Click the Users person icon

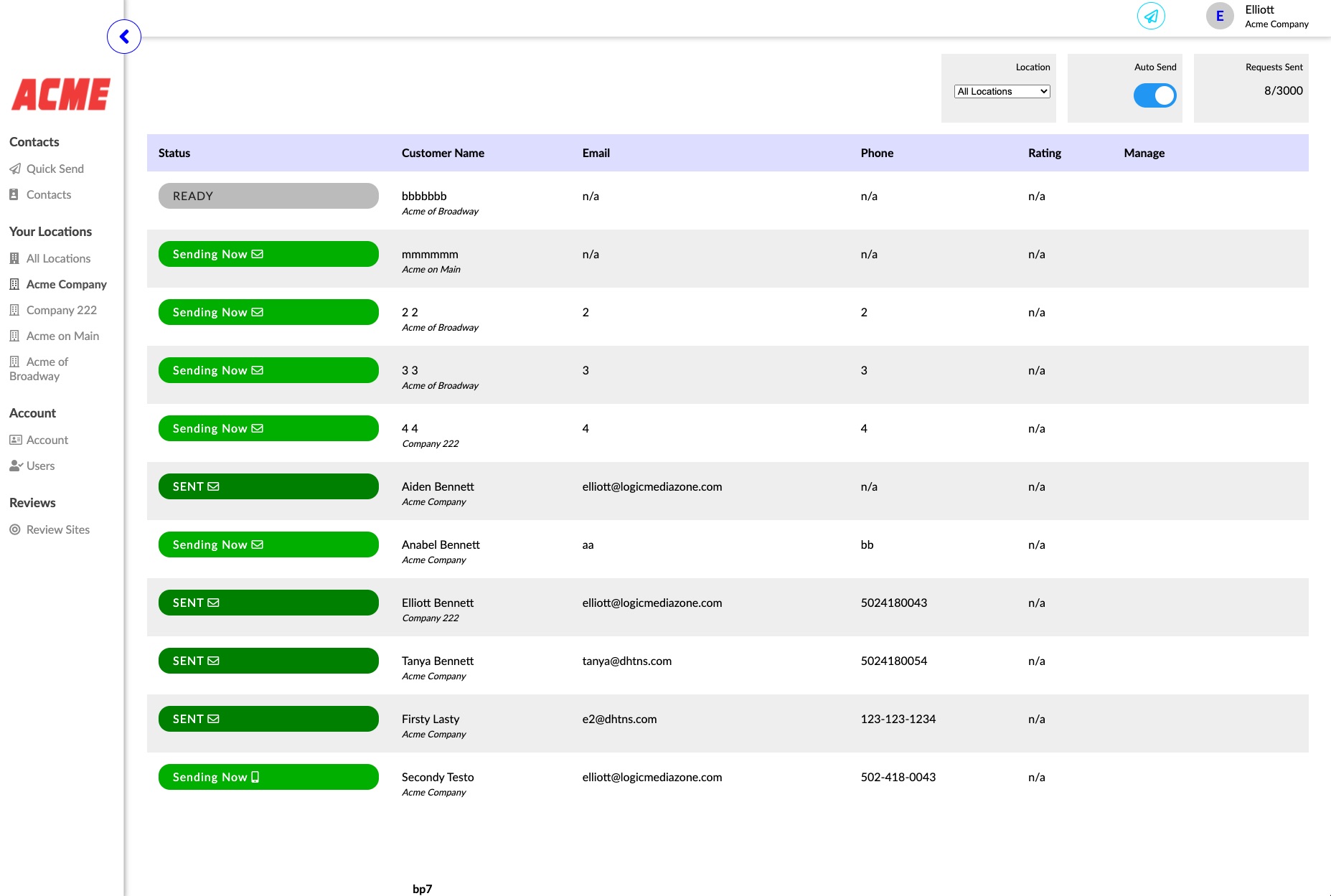click(x=16, y=466)
